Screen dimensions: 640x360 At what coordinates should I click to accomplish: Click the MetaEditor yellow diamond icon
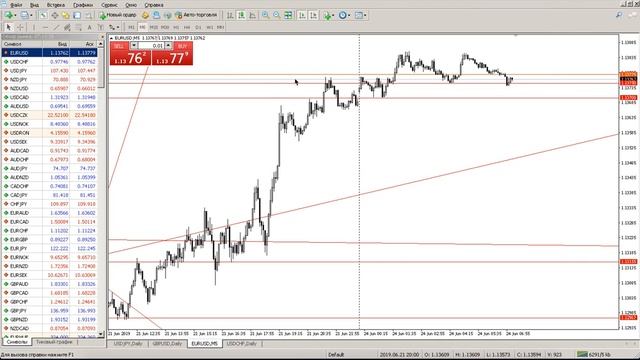click(145, 16)
